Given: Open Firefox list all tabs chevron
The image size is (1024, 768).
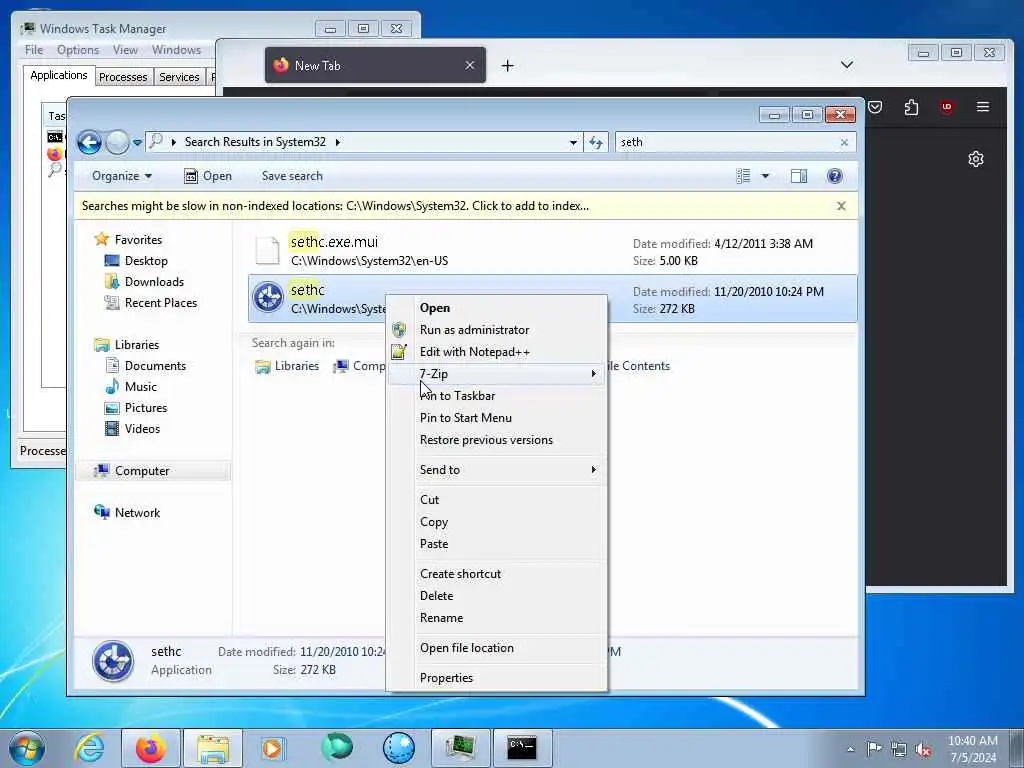Looking at the screenshot, I should (x=847, y=65).
